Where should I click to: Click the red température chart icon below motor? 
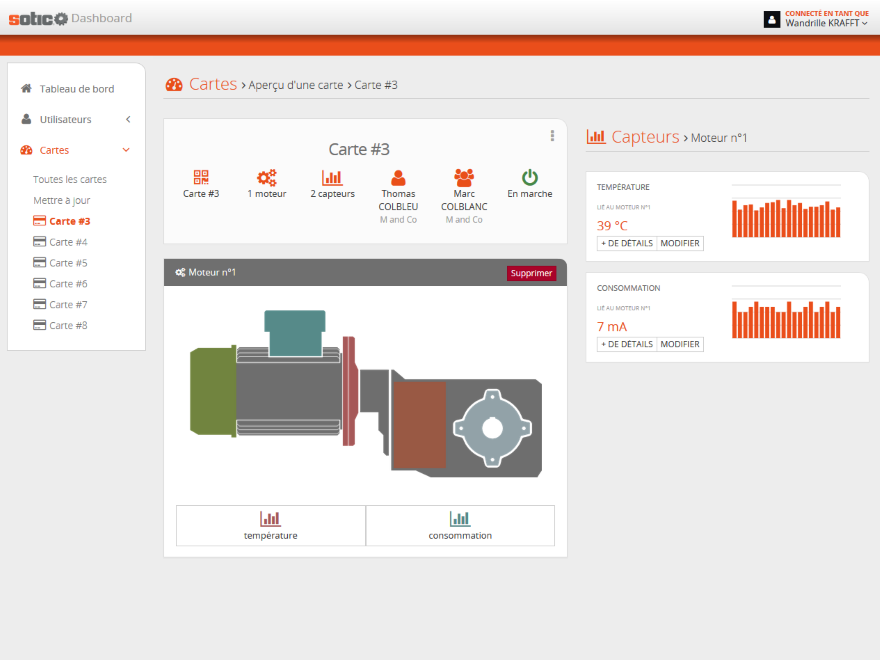coord(271,519)
